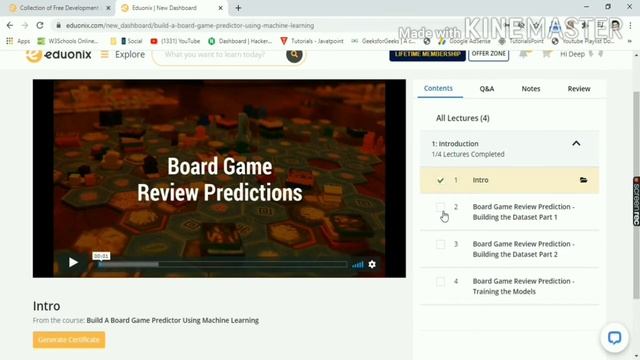This screenshot has height=360, width=640.
Task: Click the Lifetime Membership button
Action: [x=427, y=54]
